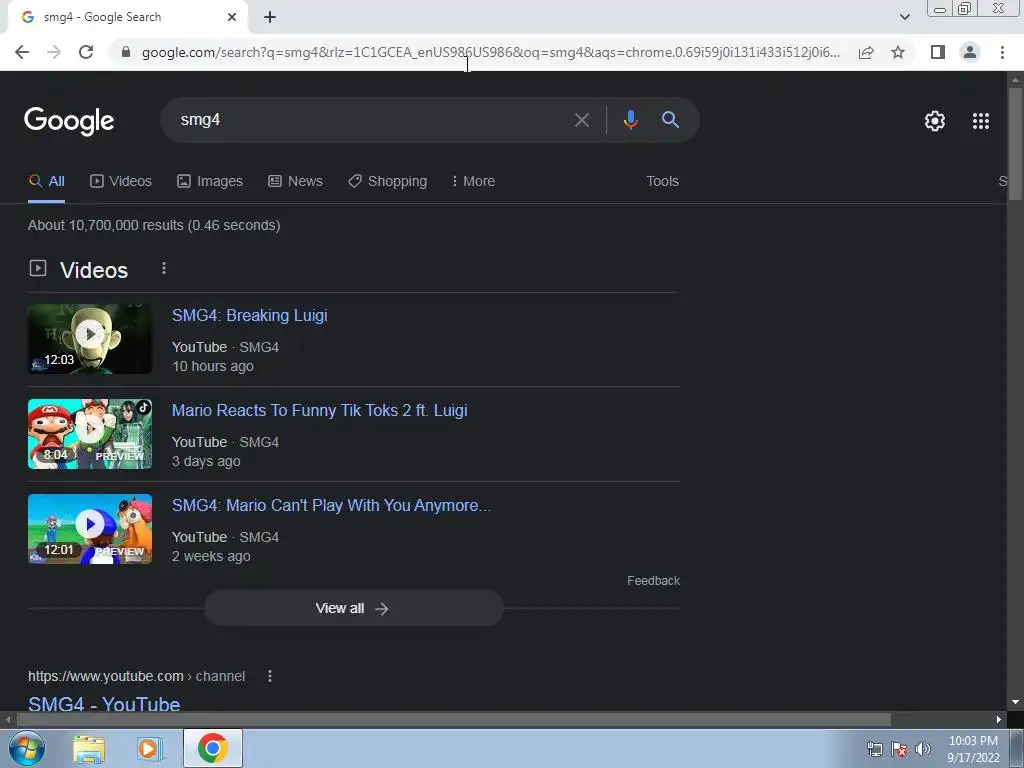Switch to the Shopping tab
The width and height of the screenshot is (1024, 768).
click(x=388, y=181)
